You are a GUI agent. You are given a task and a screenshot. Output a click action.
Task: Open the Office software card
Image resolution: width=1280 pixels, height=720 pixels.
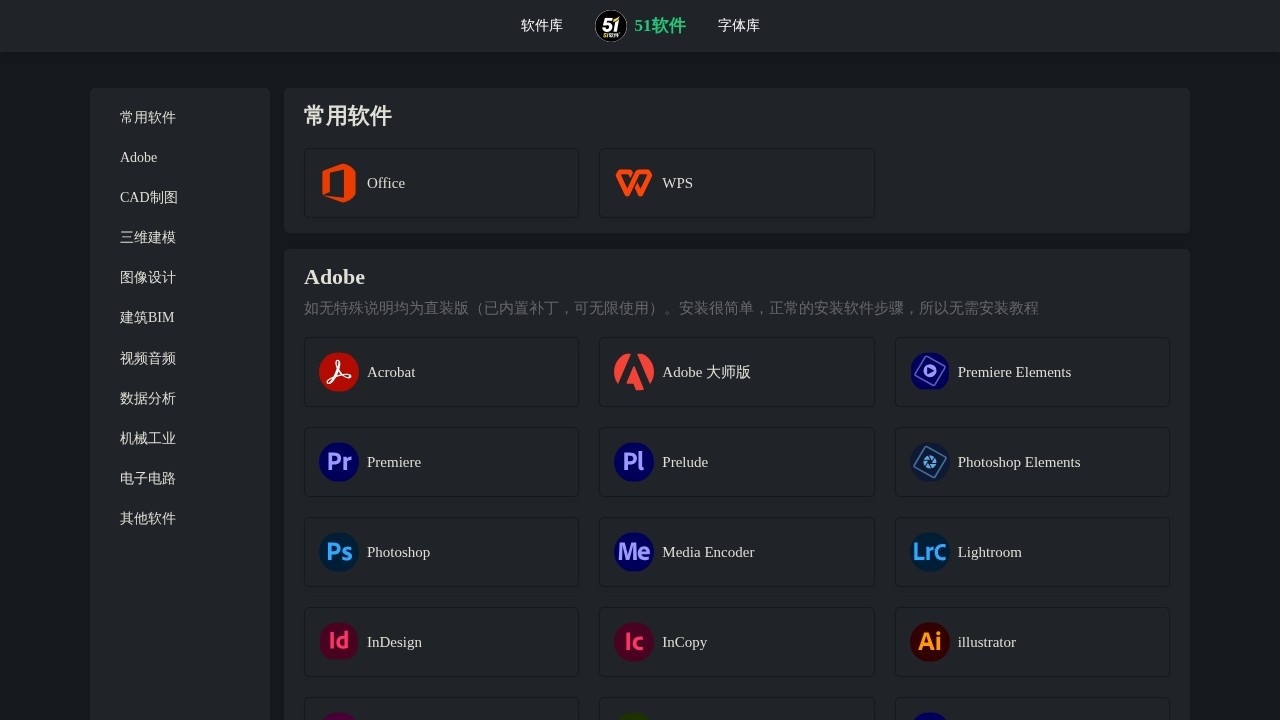click(441, 183)
